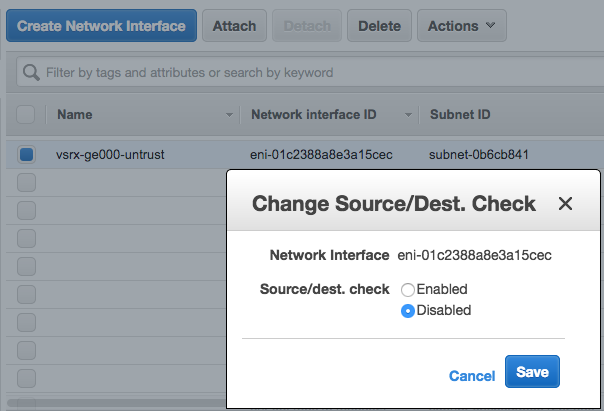Viewport: 604px width, 411px height.
Task: Close the Change Source/Dest. Check dialog
Action: tap(565, 204)
